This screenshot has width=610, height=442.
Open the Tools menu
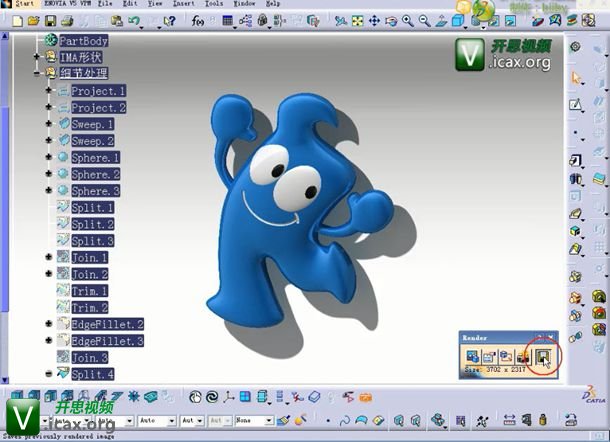click(213, 4)
